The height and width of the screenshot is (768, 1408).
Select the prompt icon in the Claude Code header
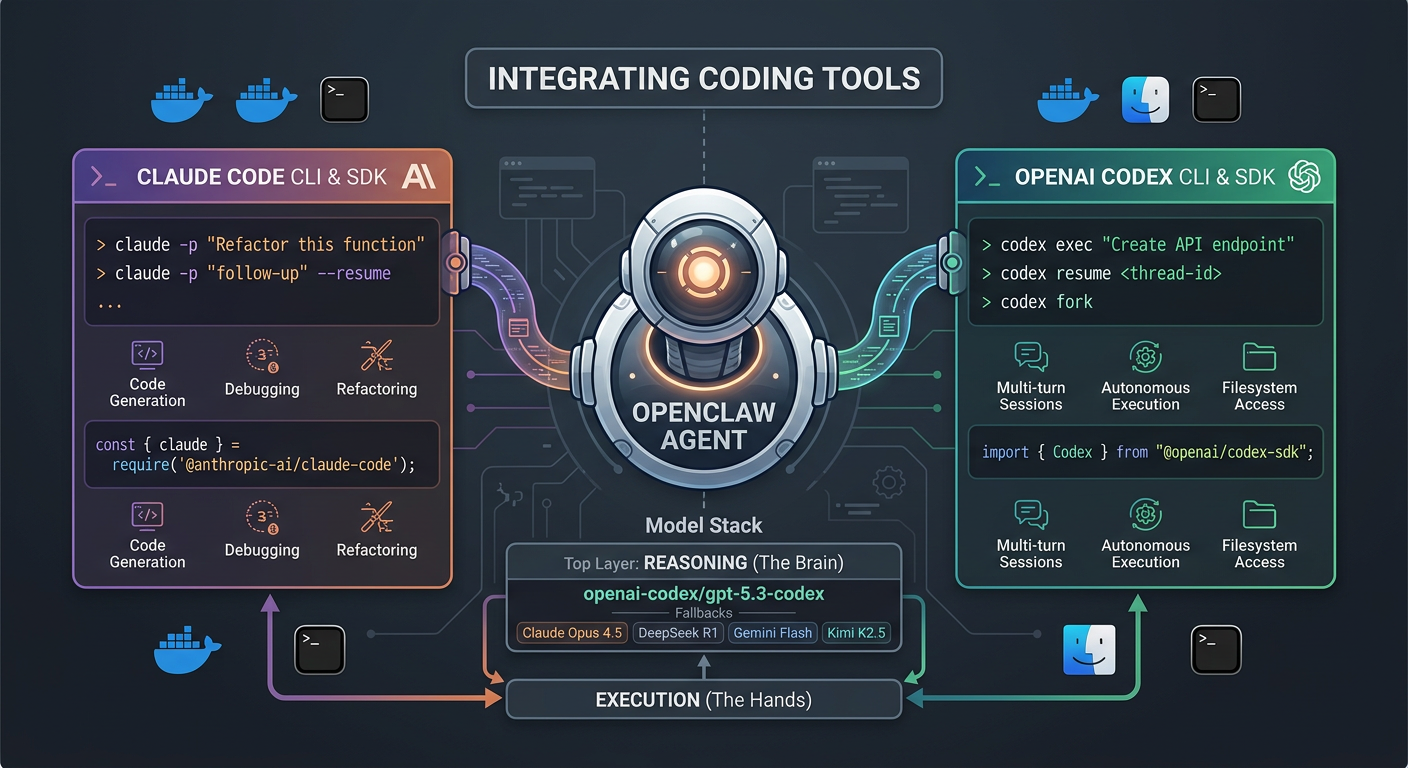pos(105,177)
